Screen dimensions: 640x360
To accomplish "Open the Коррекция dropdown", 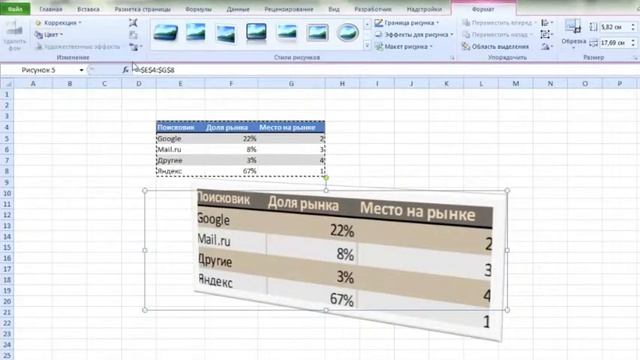I will [x=58, y=23].
